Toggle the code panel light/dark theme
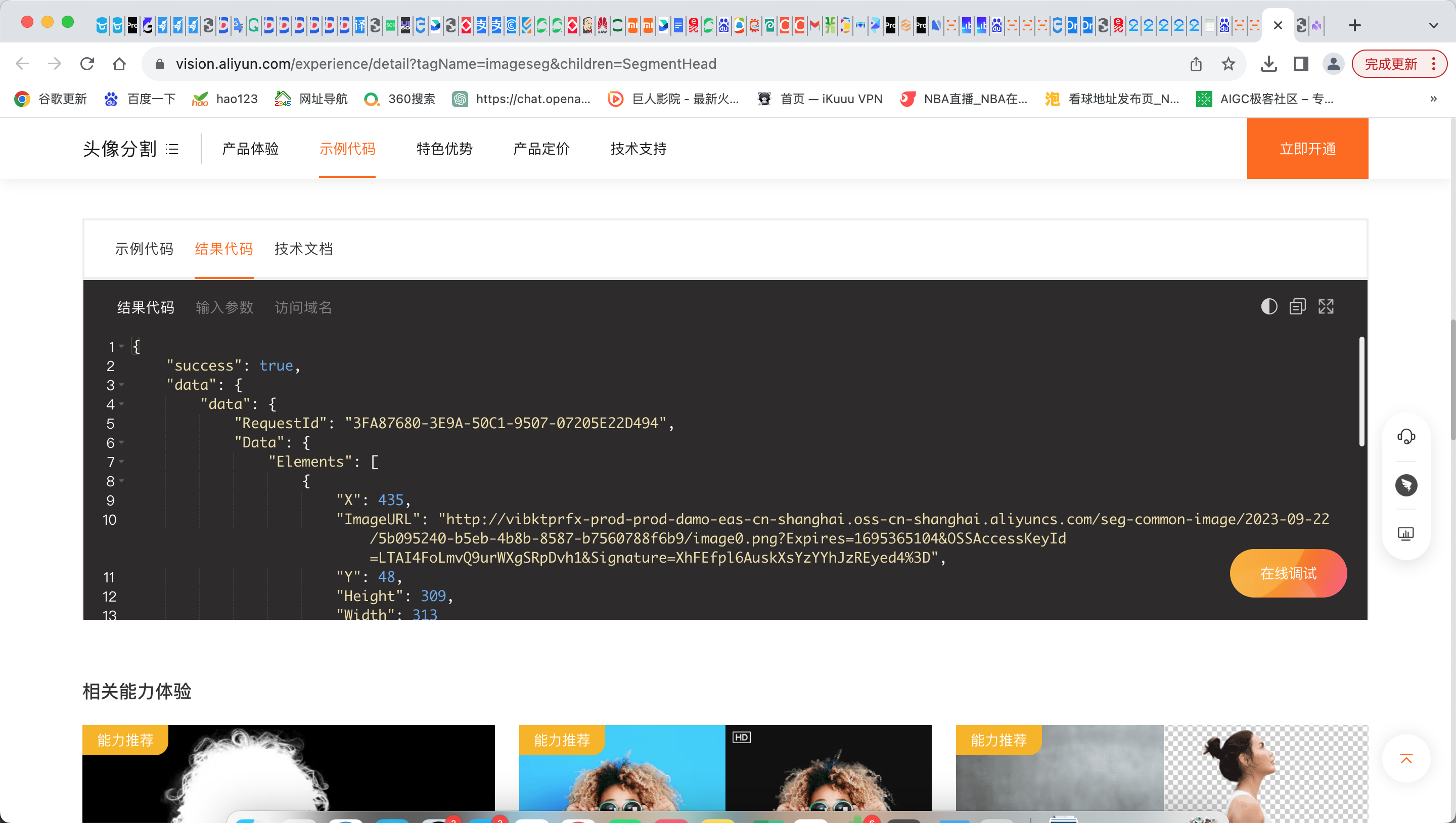 coord(1269,306)
